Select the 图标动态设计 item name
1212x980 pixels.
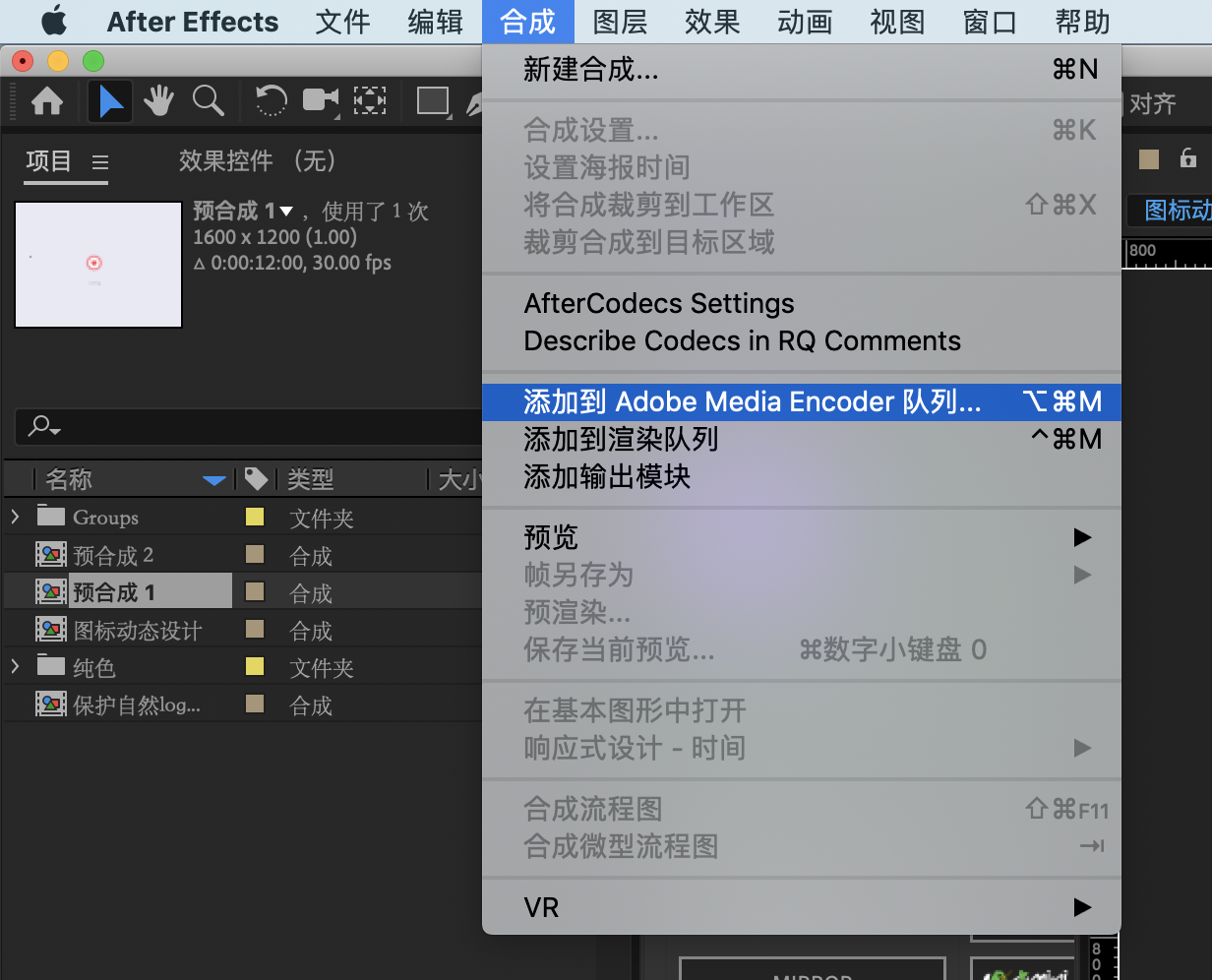click(x=138, y=631)
